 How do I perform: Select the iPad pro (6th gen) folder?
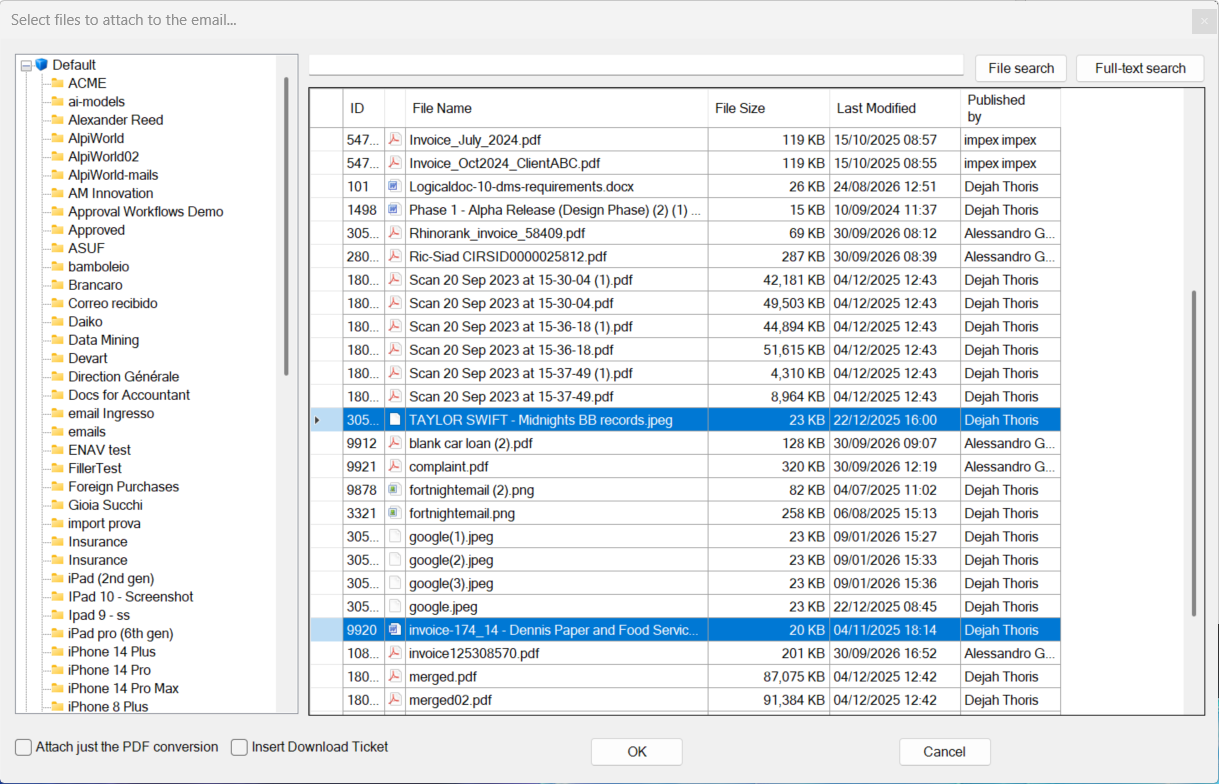[120, 633]
